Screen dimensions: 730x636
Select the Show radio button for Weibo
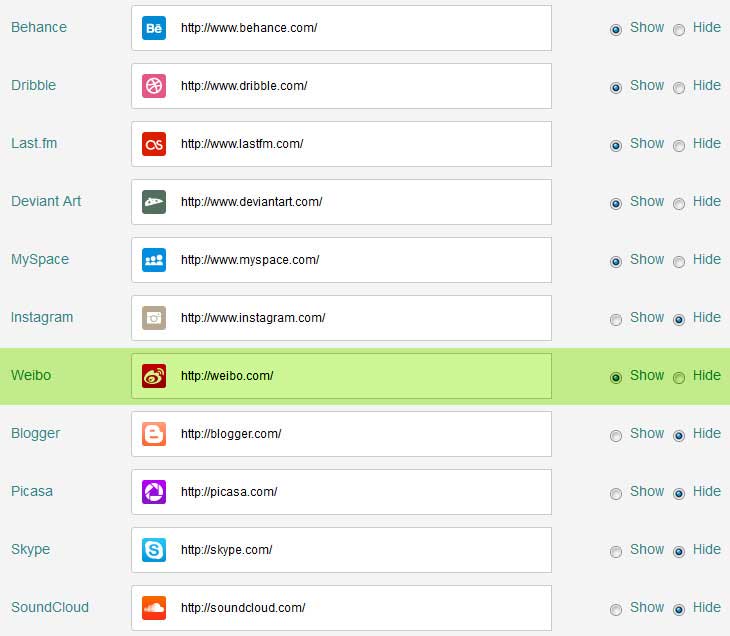point(615,378)
